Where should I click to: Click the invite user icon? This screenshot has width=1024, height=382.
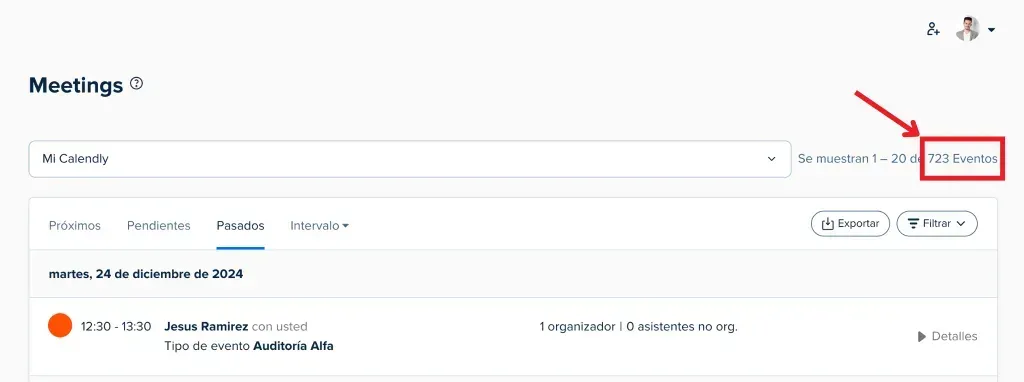(x=933, y=29)
